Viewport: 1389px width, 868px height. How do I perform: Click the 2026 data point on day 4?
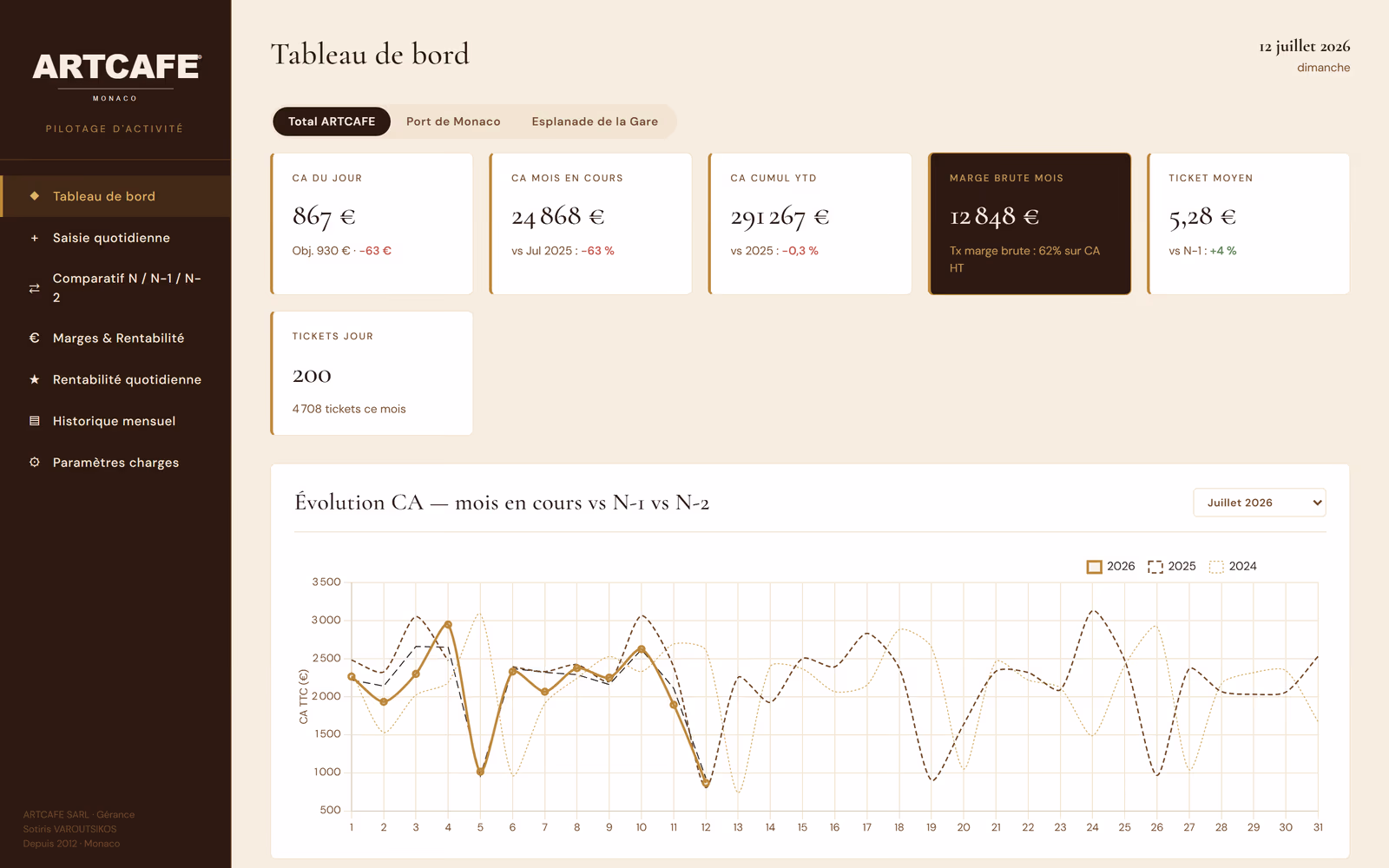click(x=448, y=624)
